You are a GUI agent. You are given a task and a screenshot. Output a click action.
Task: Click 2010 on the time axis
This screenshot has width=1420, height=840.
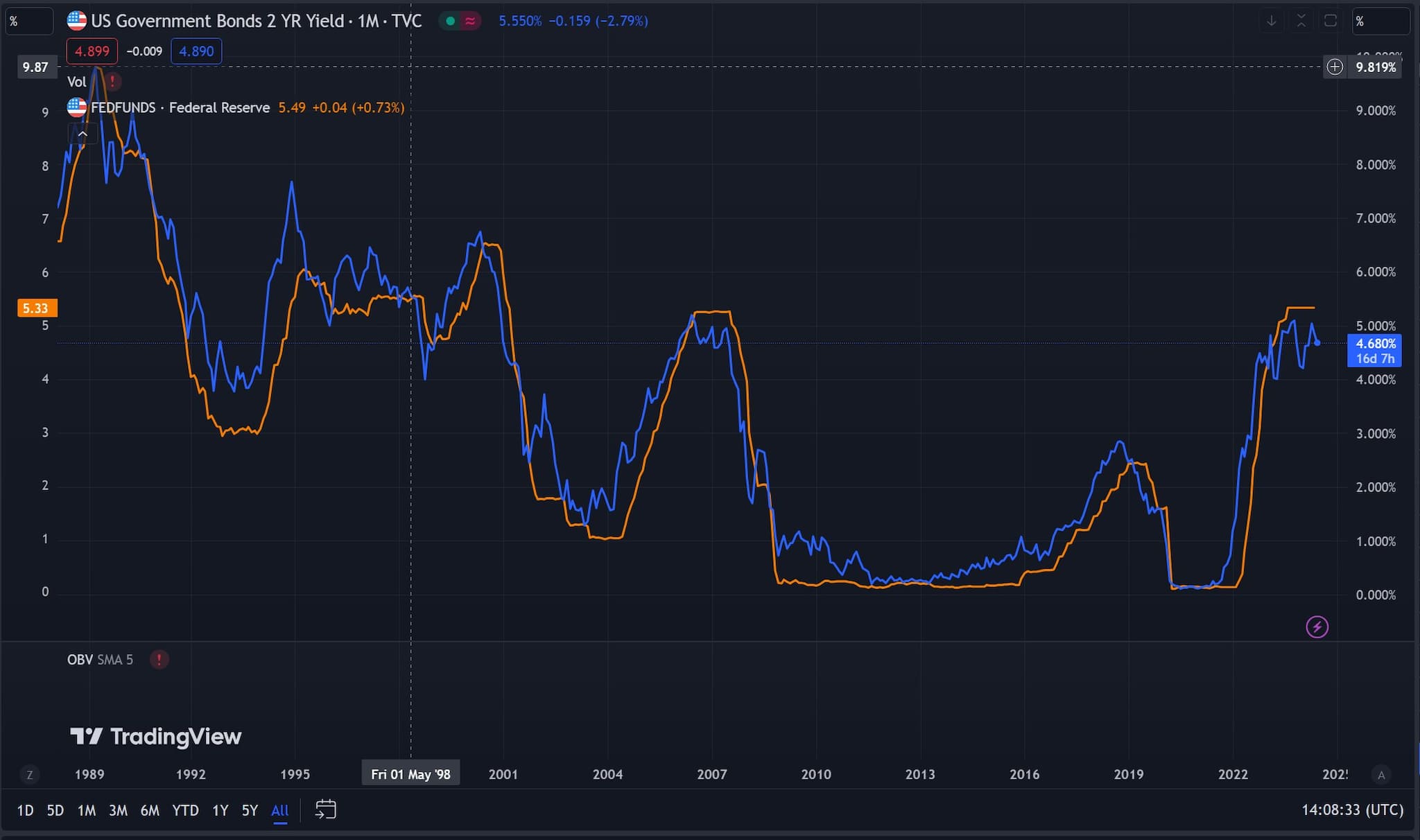[x=816, y=774]
